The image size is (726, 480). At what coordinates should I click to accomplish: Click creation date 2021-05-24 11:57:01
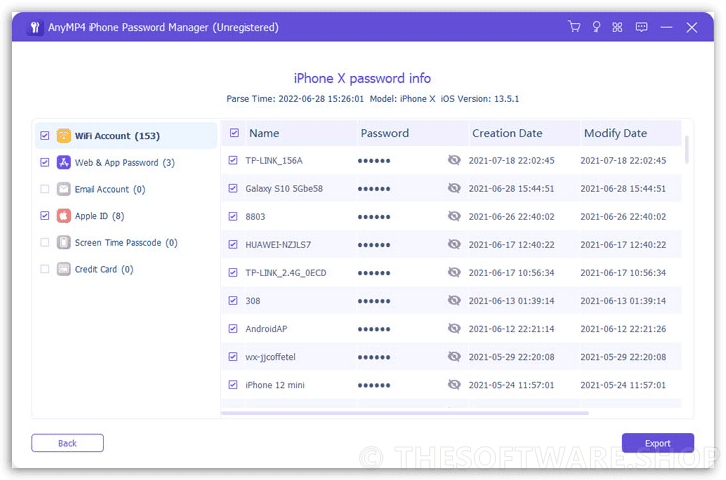tap(511, 385)
